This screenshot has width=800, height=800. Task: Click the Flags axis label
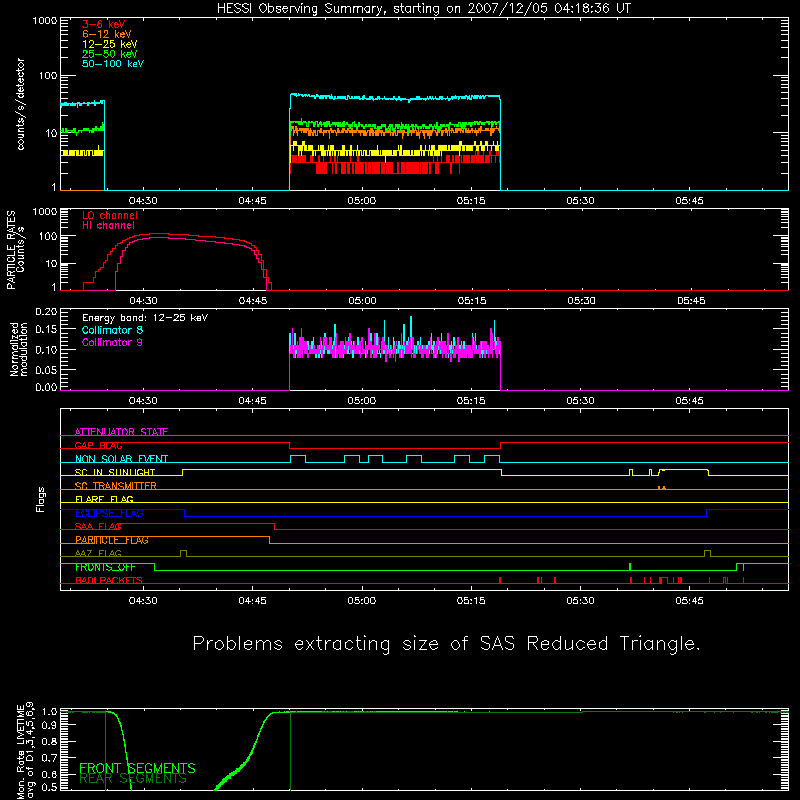click(x=41, y=499)
